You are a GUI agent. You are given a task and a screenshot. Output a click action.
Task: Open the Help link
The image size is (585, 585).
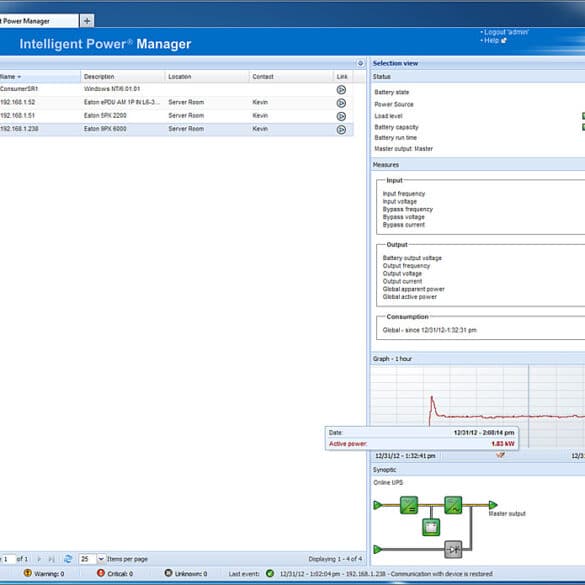point(491,40)
